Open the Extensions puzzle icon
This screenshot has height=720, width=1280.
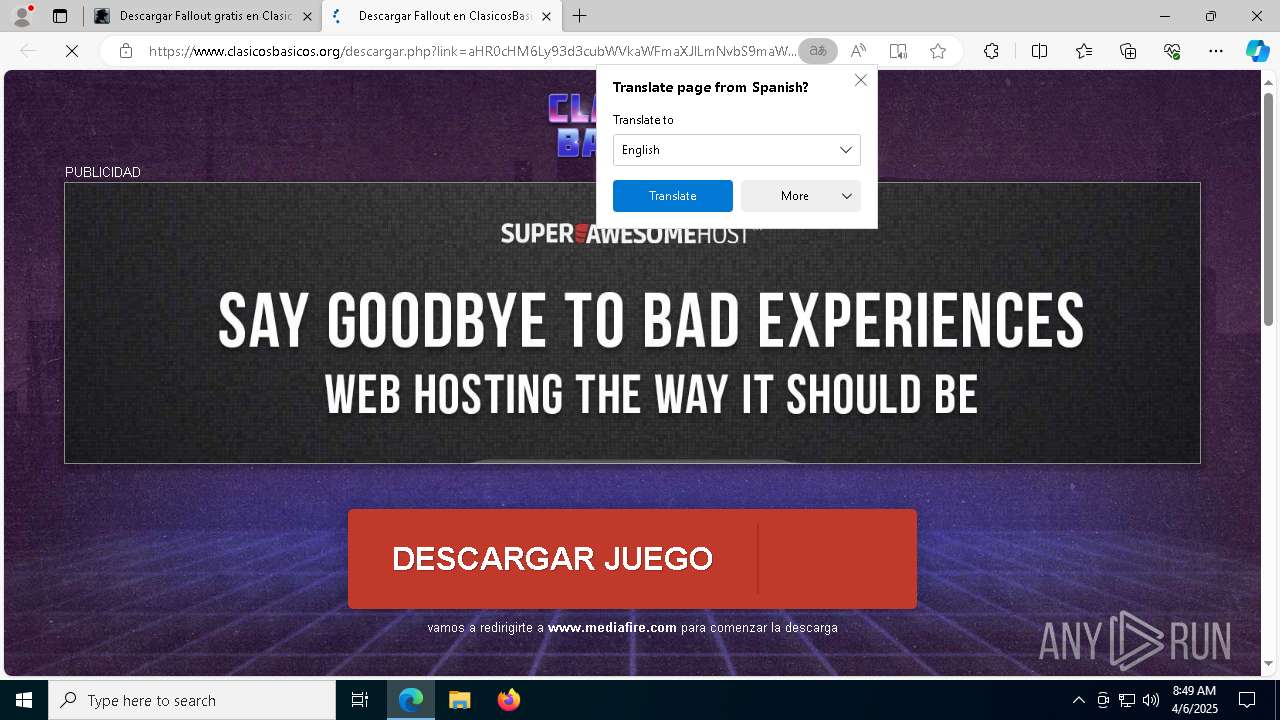coord(991,51)
